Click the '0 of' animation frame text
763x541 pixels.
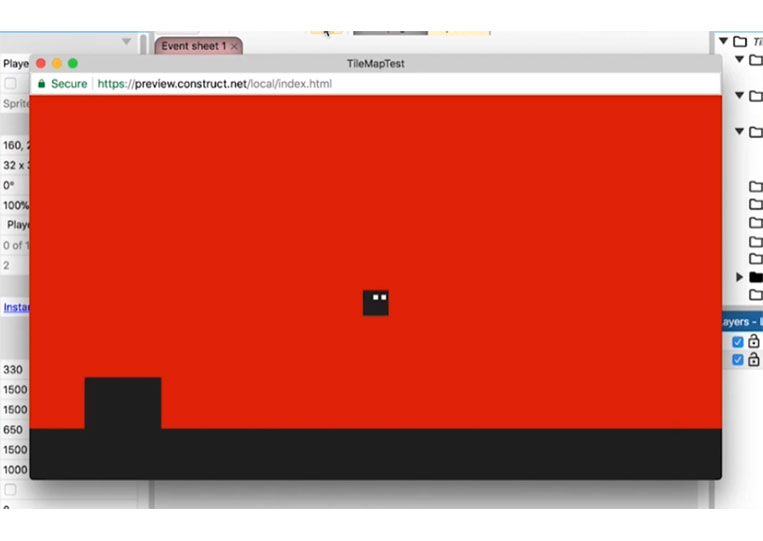point(16,245)
